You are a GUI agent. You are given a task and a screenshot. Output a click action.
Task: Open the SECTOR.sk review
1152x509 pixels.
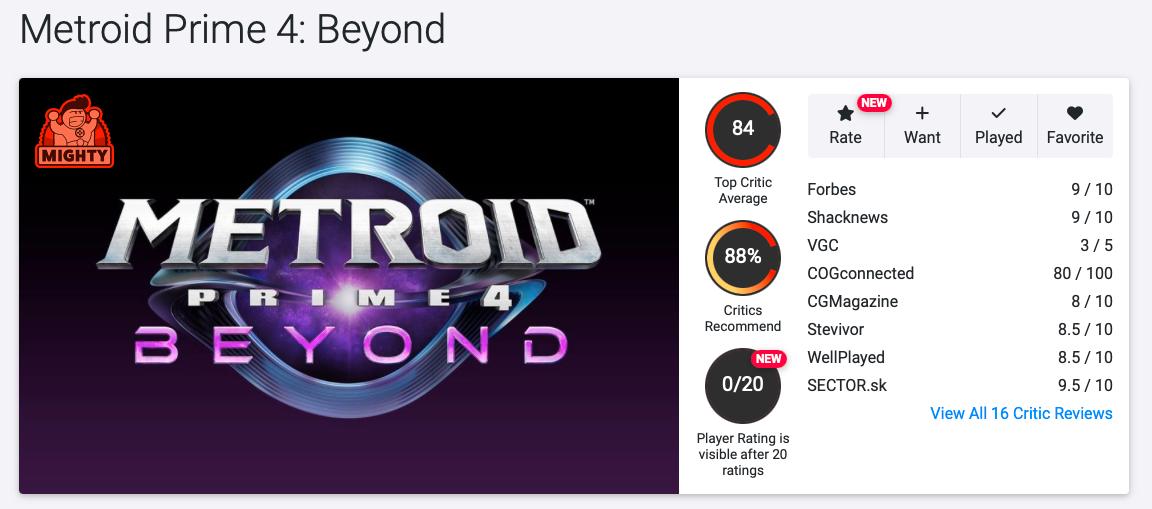click(x=847, y=385)
